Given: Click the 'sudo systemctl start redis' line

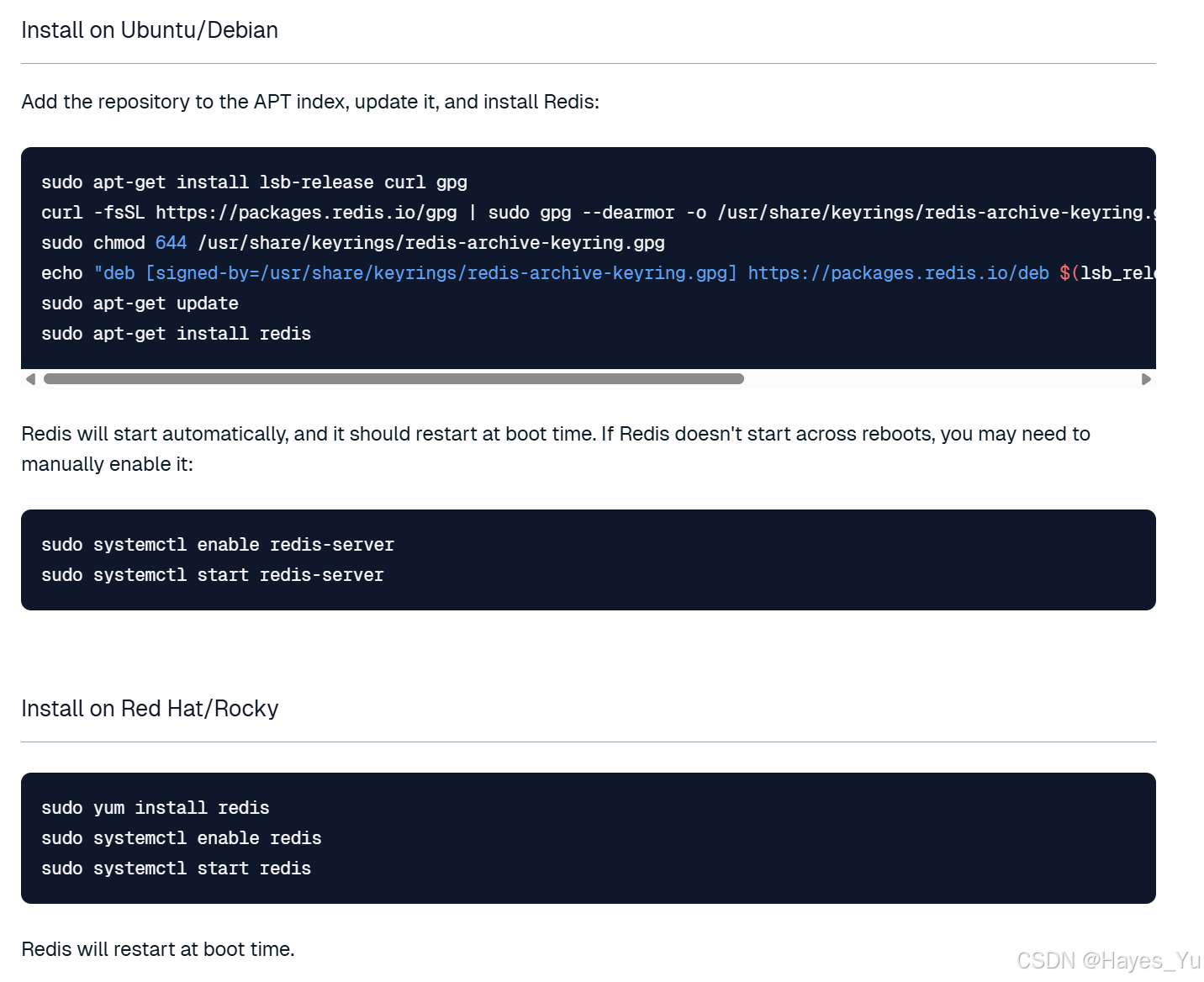Looking at the screenshot, I should coord(176,868).
